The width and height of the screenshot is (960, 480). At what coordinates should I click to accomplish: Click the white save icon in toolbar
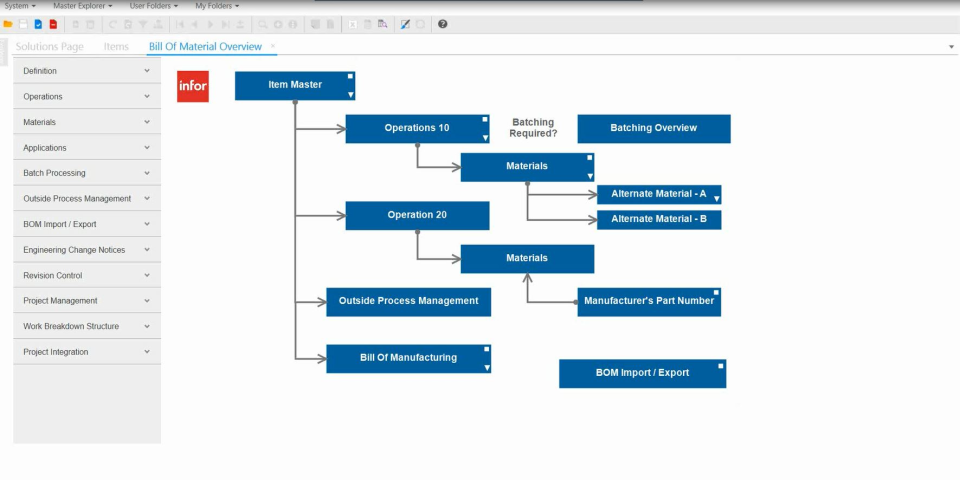pos(23,24)
